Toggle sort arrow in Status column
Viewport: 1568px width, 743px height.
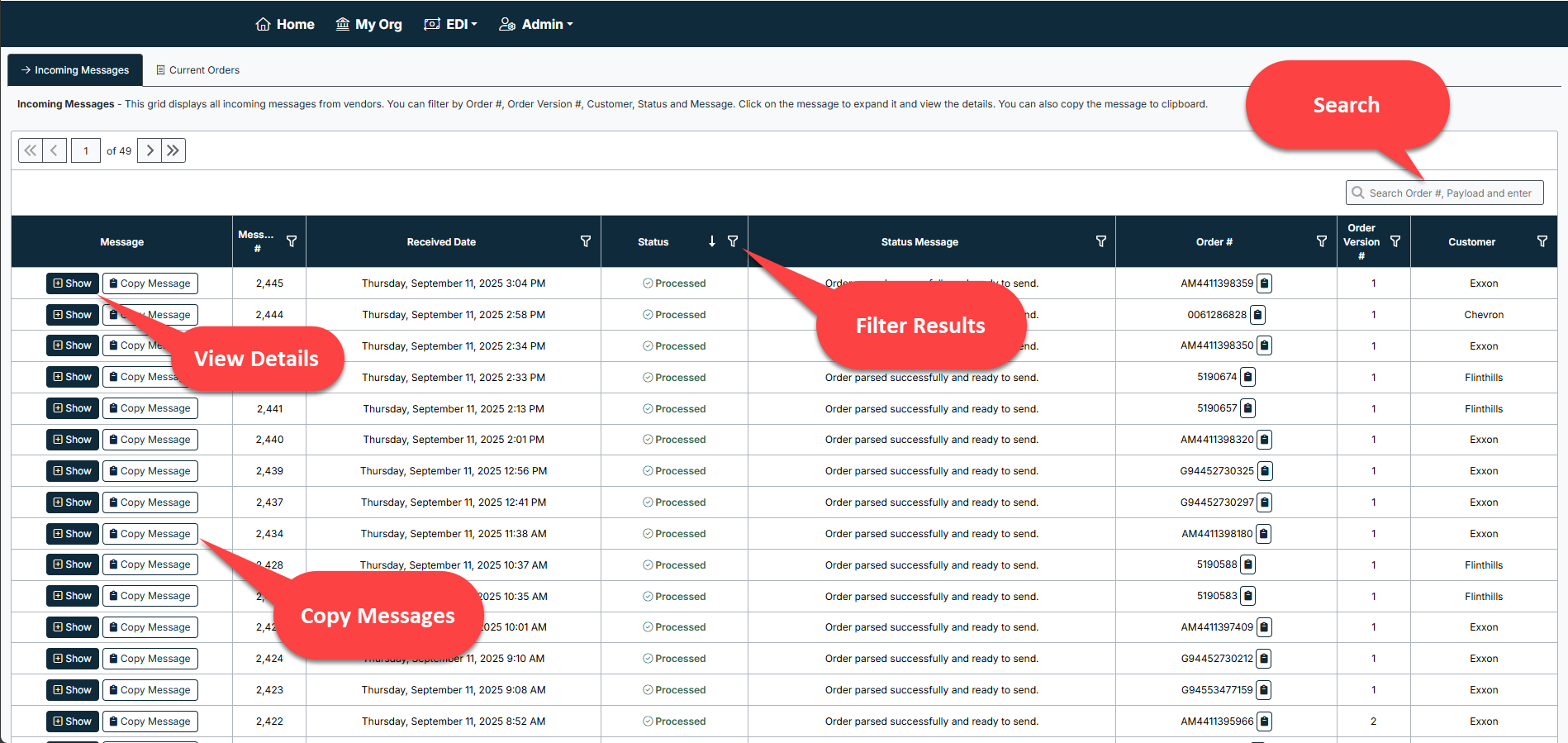712,241
